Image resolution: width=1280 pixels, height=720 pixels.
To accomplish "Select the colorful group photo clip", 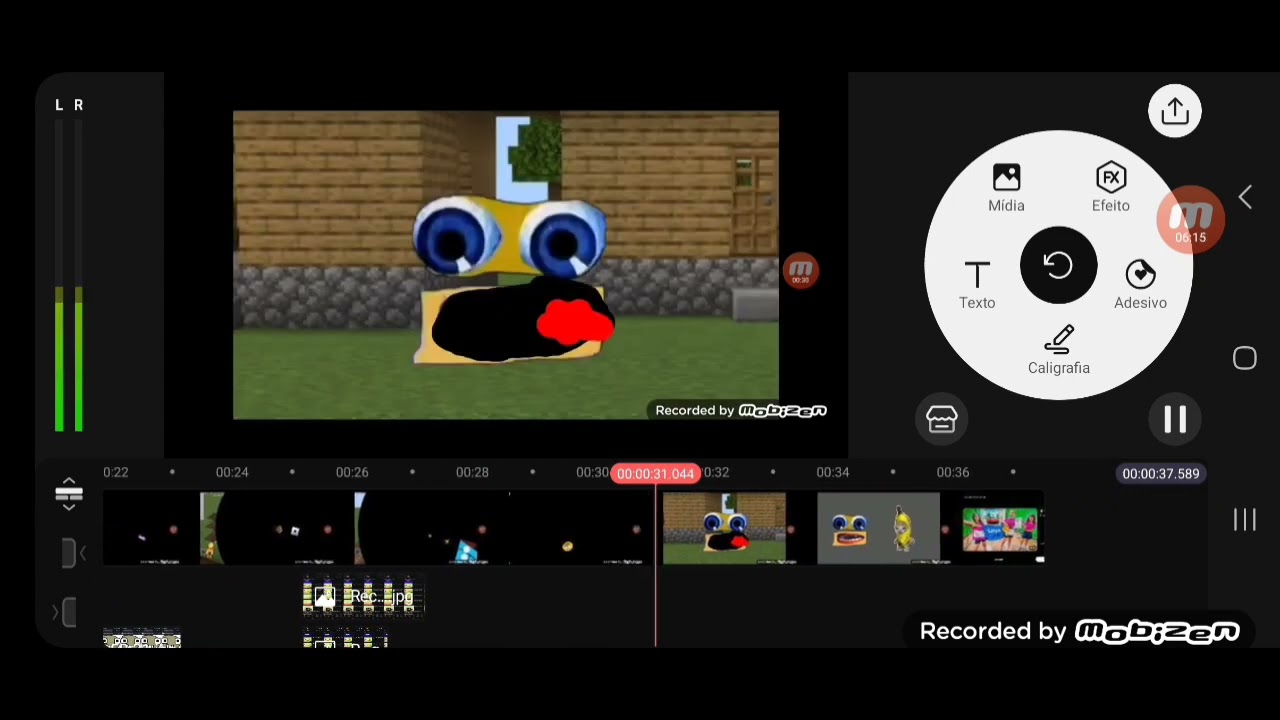I will coord(1002,529).
